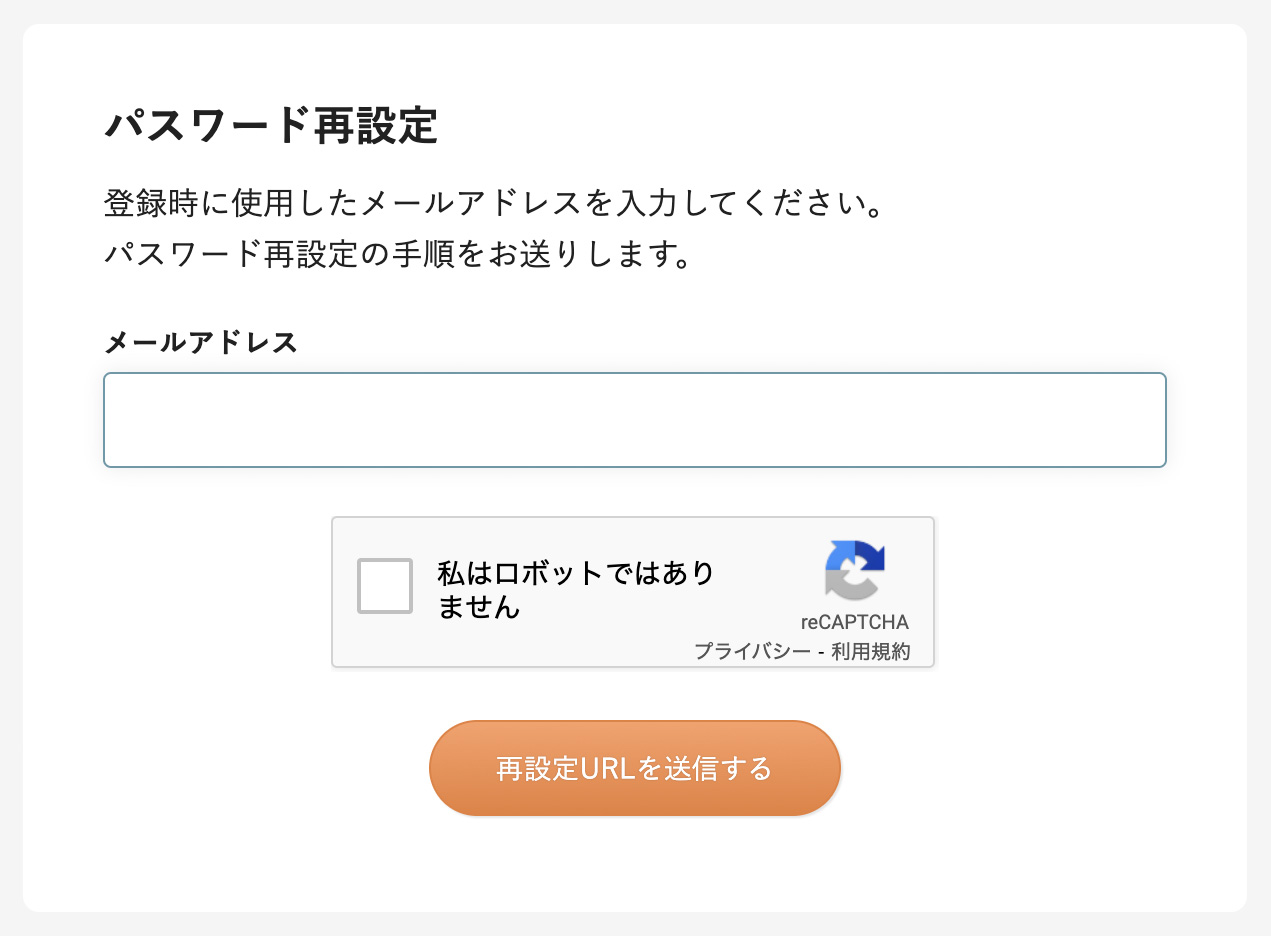Click into the メールアドレス input field
The height and width of the screenshot is (936, 1271).
click(634, 420)
